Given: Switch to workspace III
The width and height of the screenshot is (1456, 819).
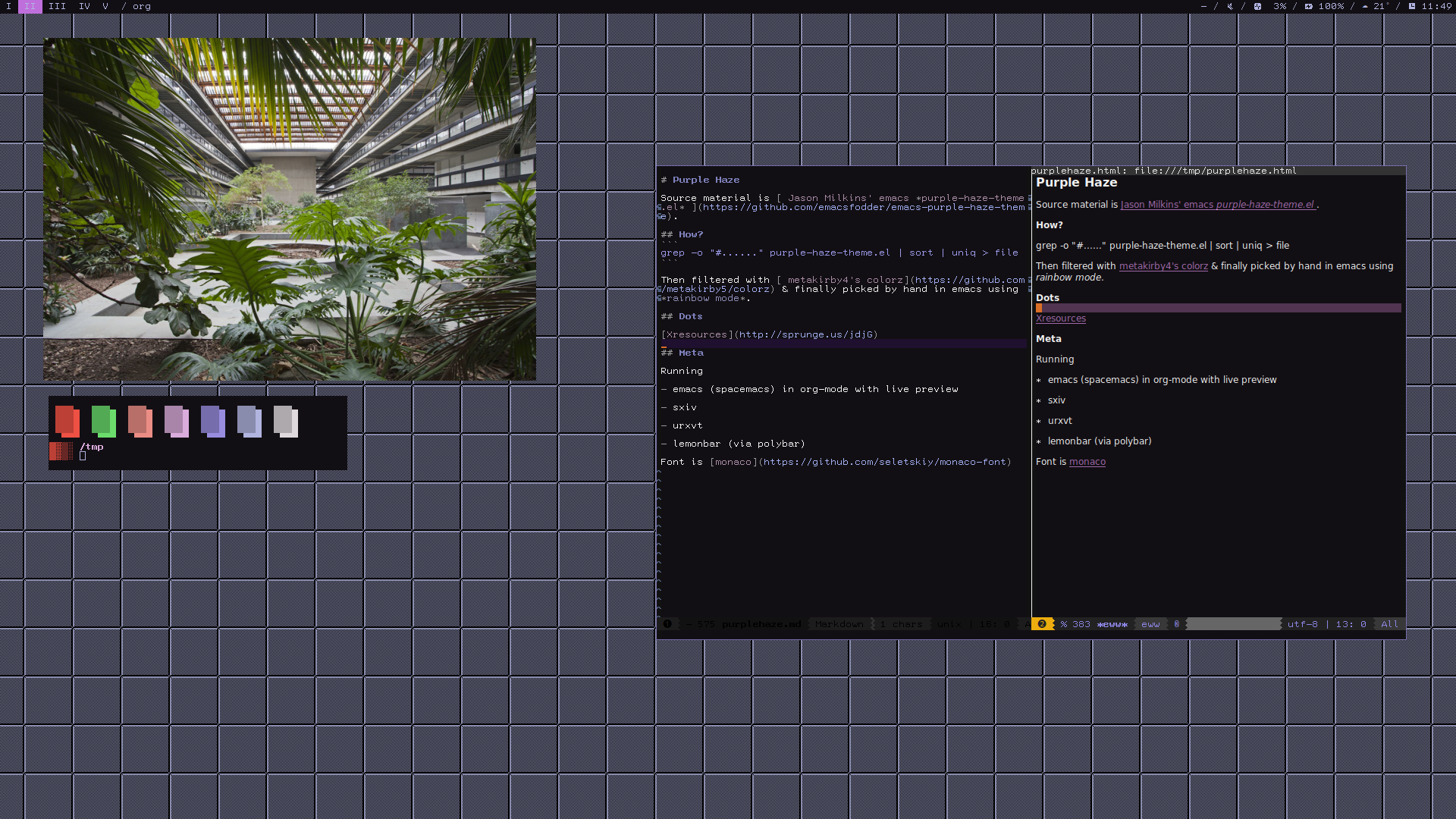Looking at the screenshot, I should [x=57, y=6].
